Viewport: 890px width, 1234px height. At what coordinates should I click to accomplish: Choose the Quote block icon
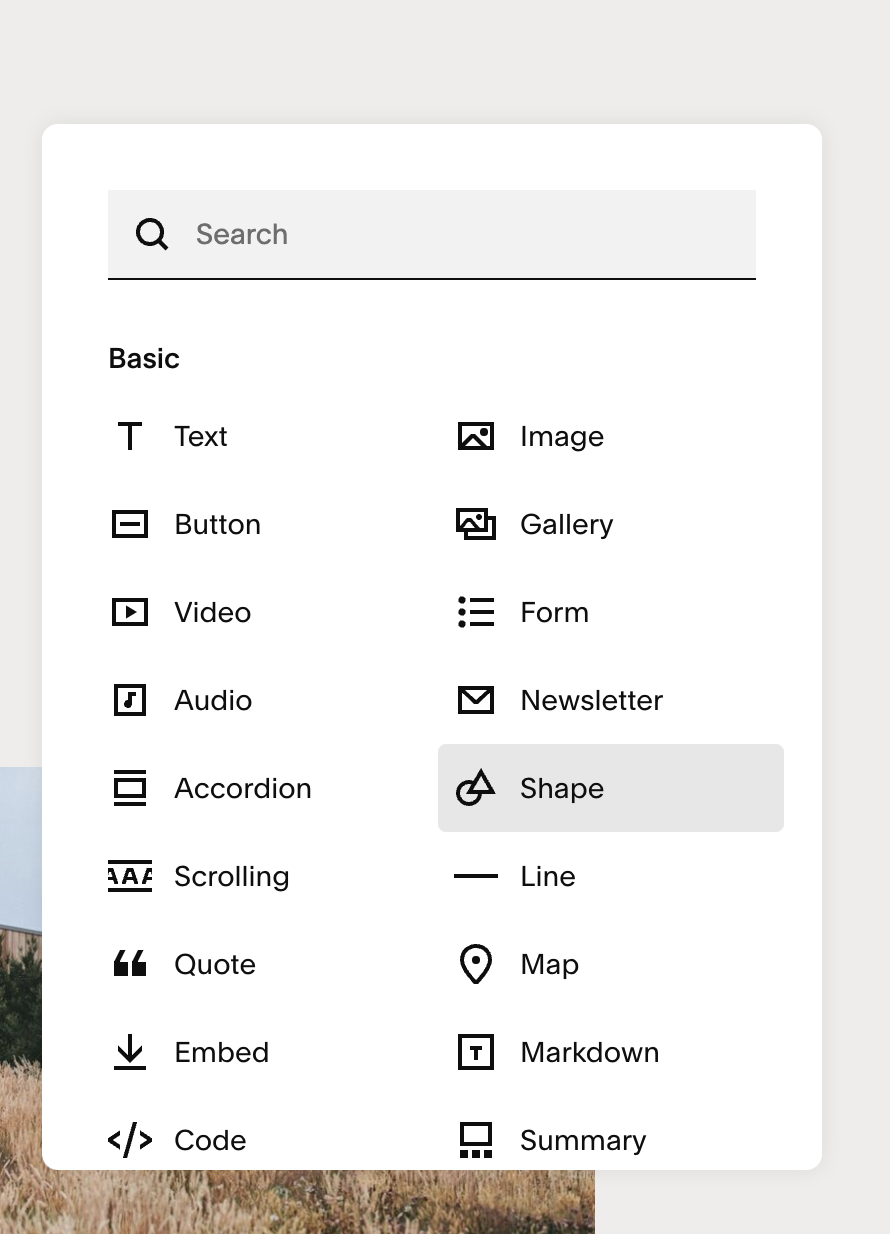click(130, 964)
